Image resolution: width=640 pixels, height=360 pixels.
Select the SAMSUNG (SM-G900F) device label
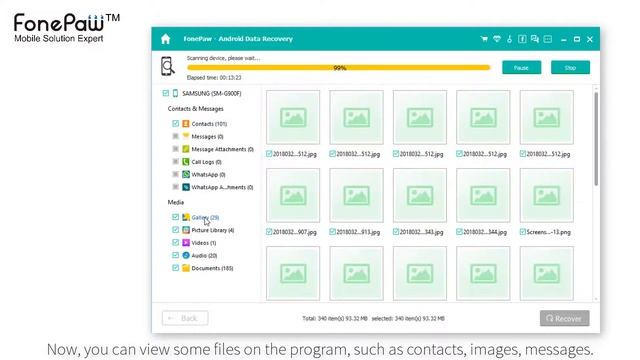point(211,93)
